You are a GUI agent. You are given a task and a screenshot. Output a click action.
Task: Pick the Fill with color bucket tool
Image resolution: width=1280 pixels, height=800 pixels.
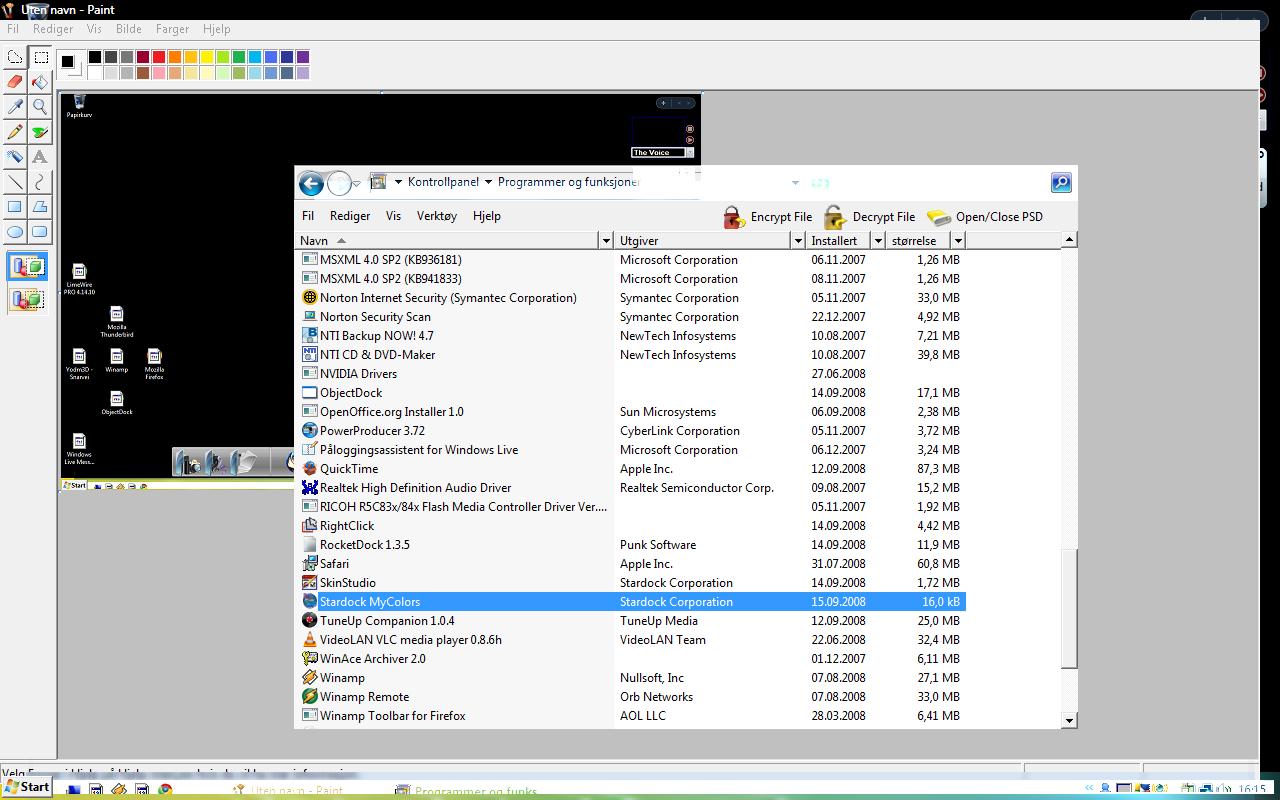[x=40, y=82]
